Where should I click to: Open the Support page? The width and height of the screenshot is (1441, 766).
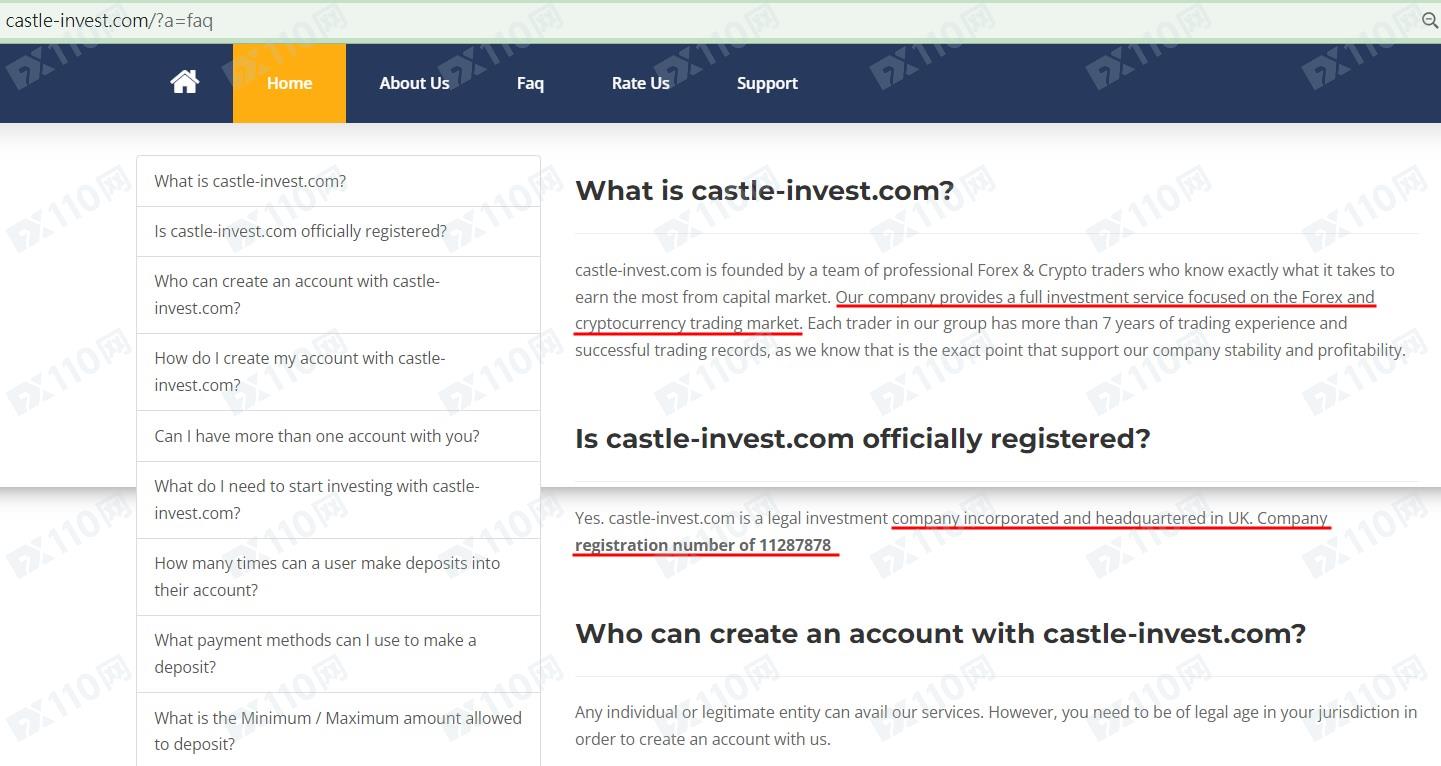767,83
